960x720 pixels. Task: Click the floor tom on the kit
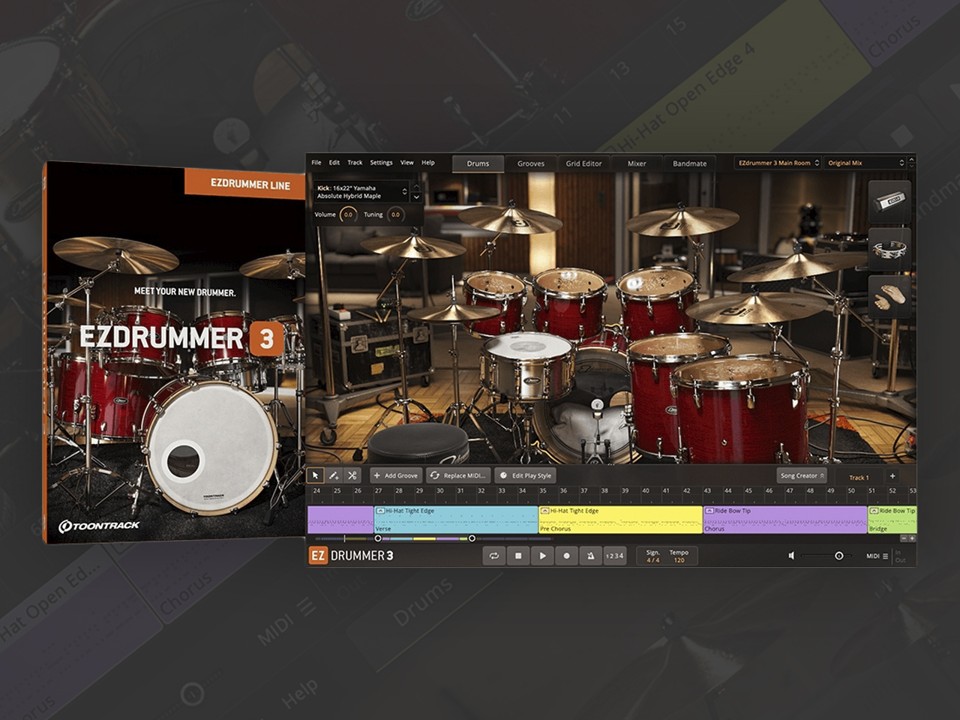[741, 408]
